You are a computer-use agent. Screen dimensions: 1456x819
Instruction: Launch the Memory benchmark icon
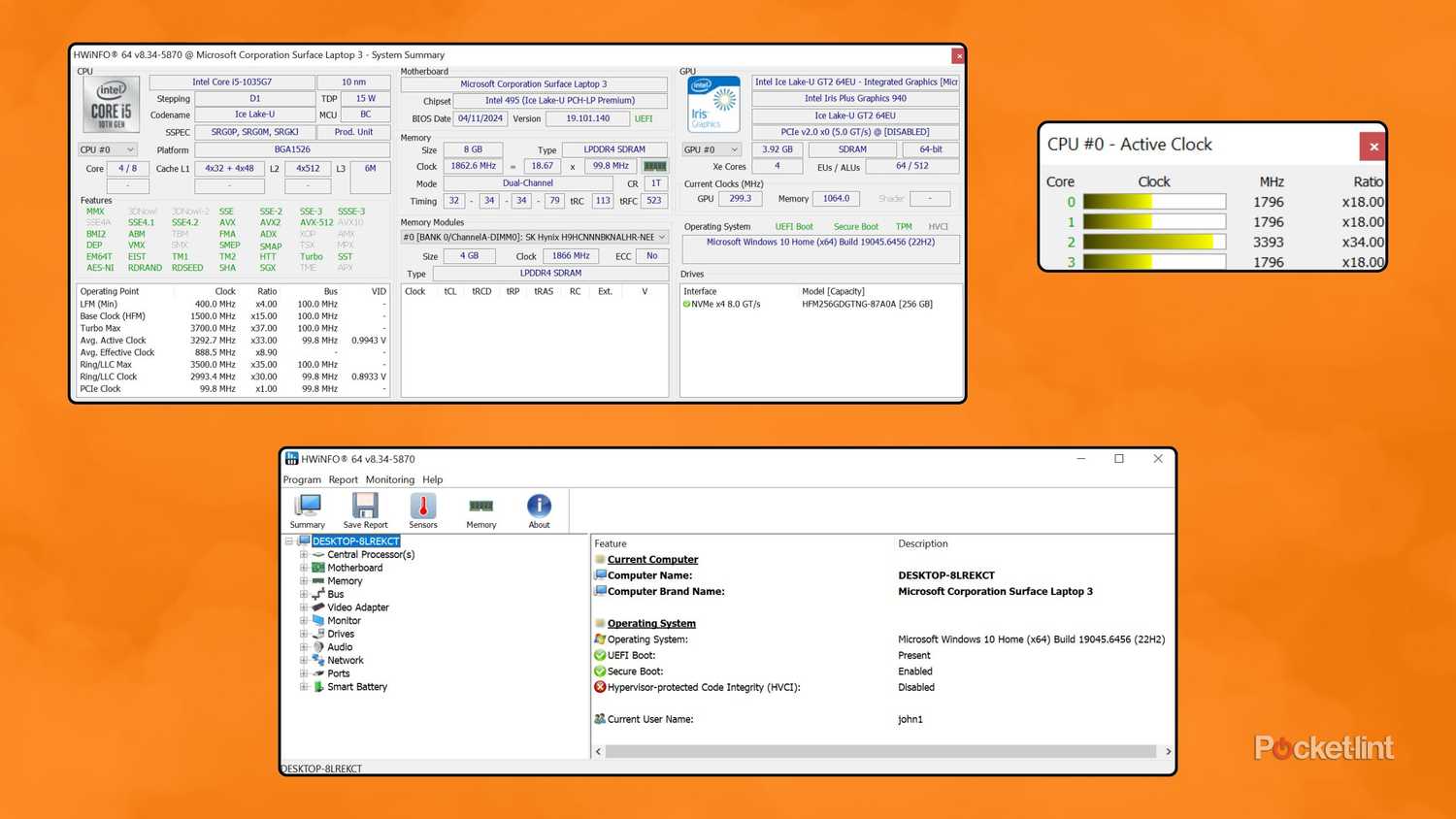(480, 505)
